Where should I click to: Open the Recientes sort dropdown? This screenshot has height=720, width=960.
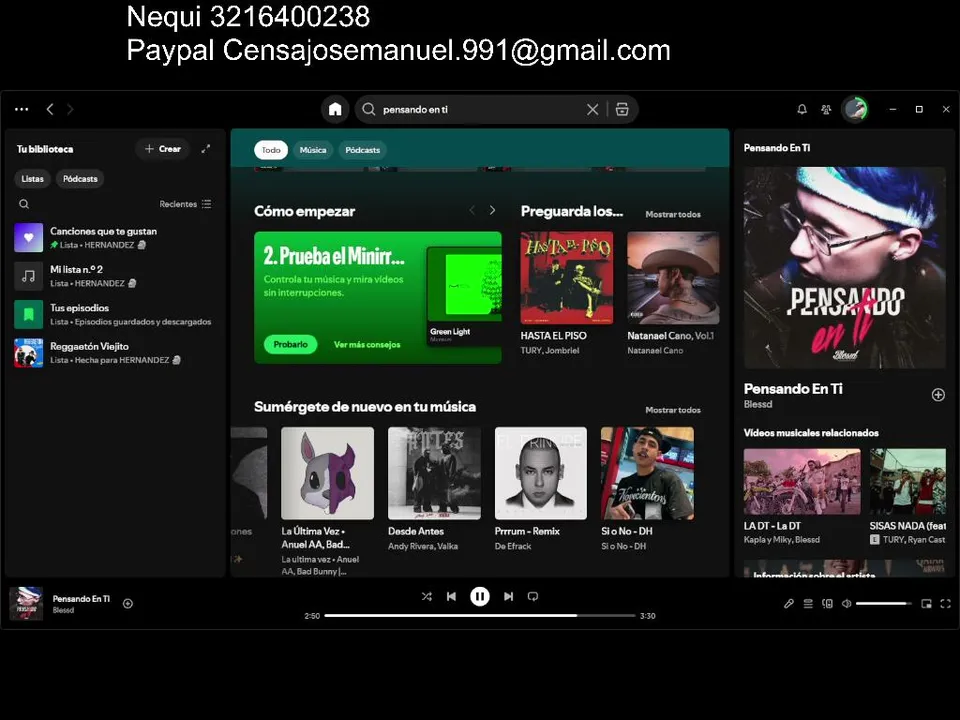185,204
